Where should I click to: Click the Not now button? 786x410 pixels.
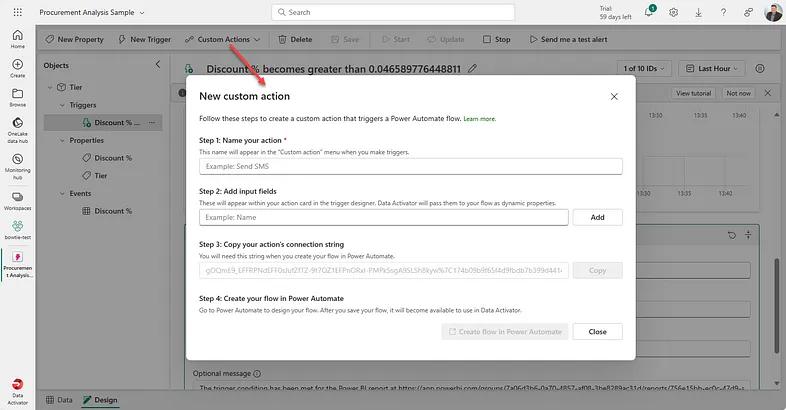[738, 93]
